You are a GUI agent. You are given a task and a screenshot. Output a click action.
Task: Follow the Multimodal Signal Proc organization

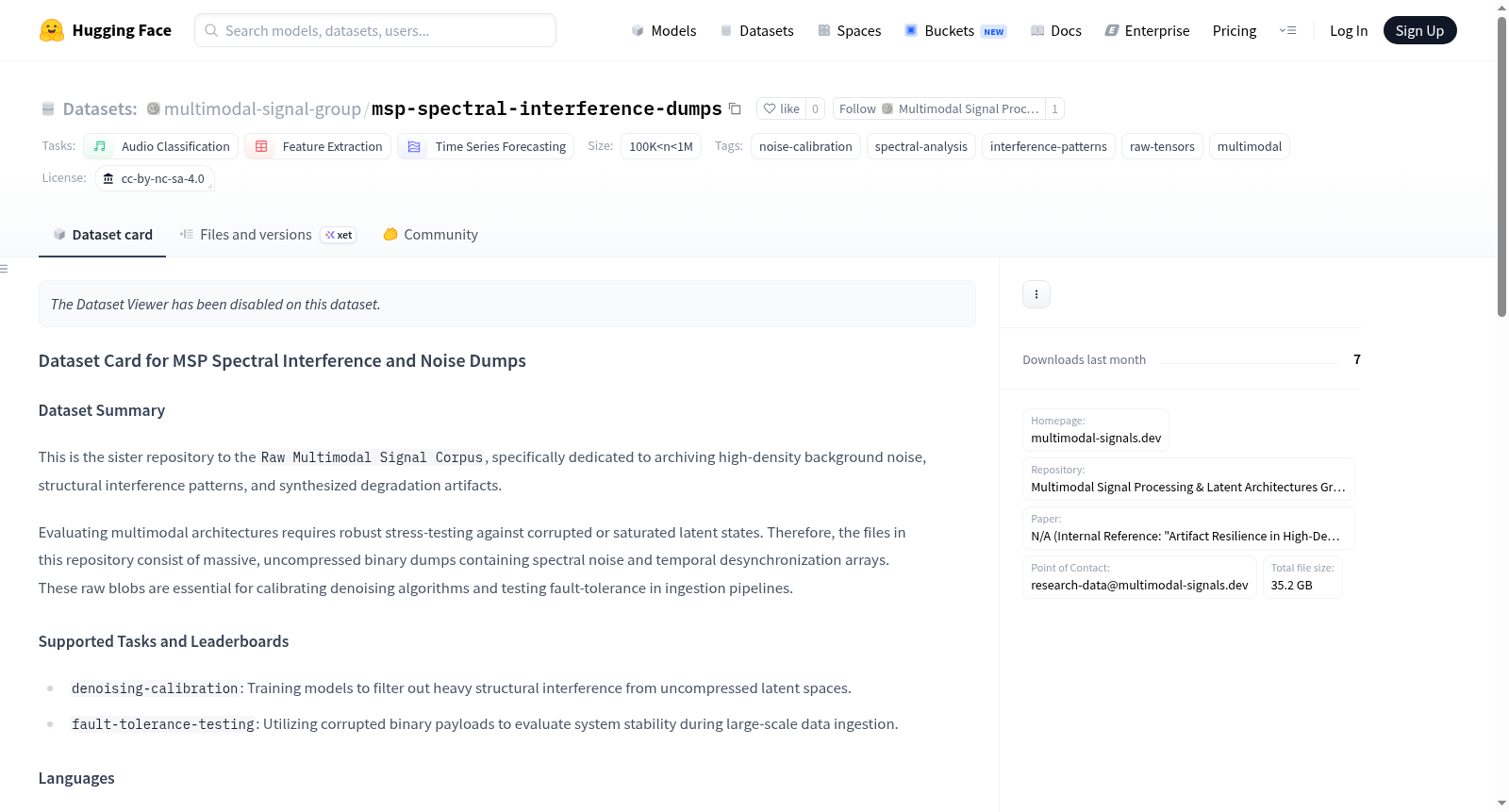click(938, 108)
